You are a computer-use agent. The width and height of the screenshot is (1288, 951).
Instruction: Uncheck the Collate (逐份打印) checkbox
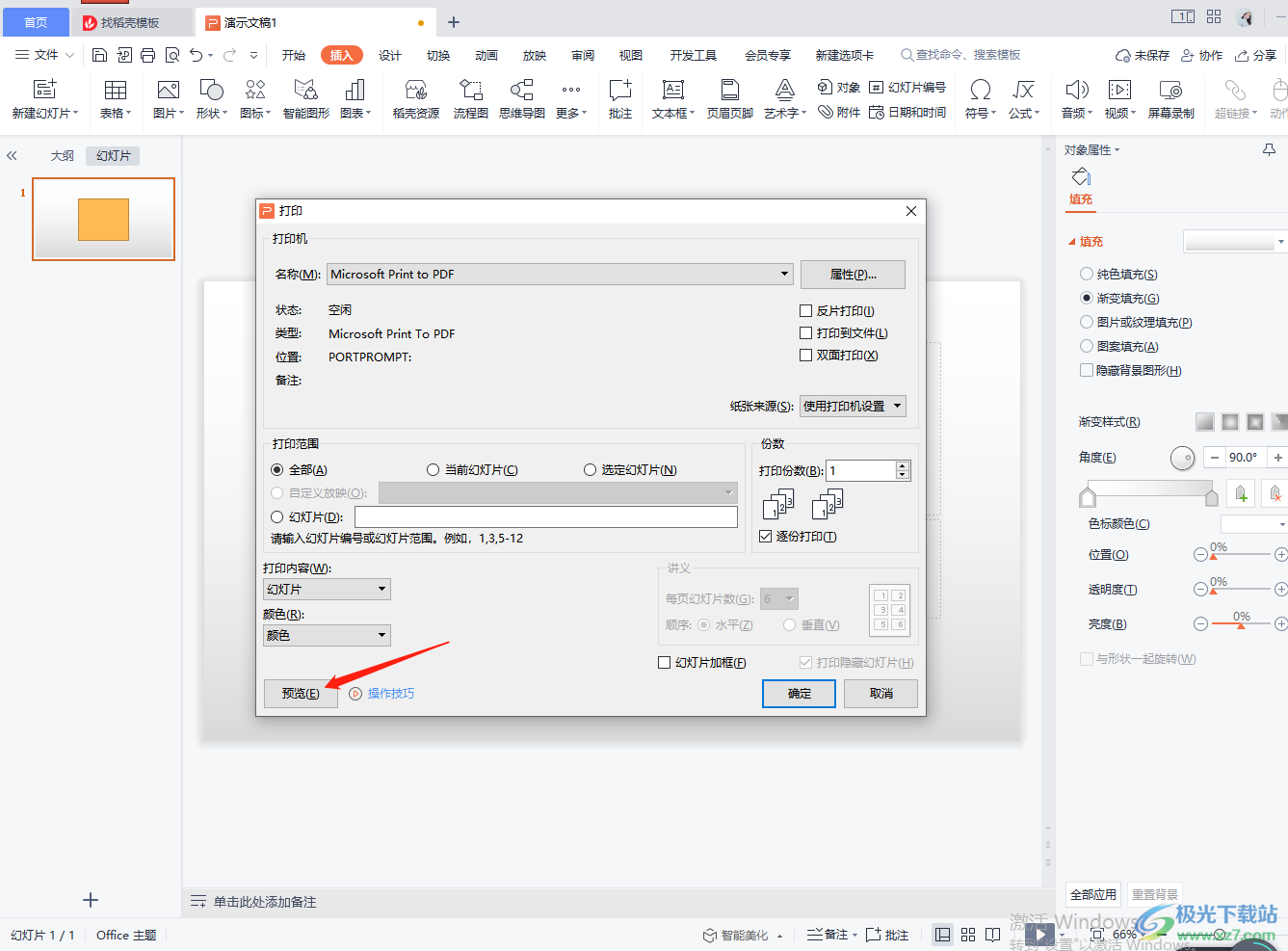point(766,537)
